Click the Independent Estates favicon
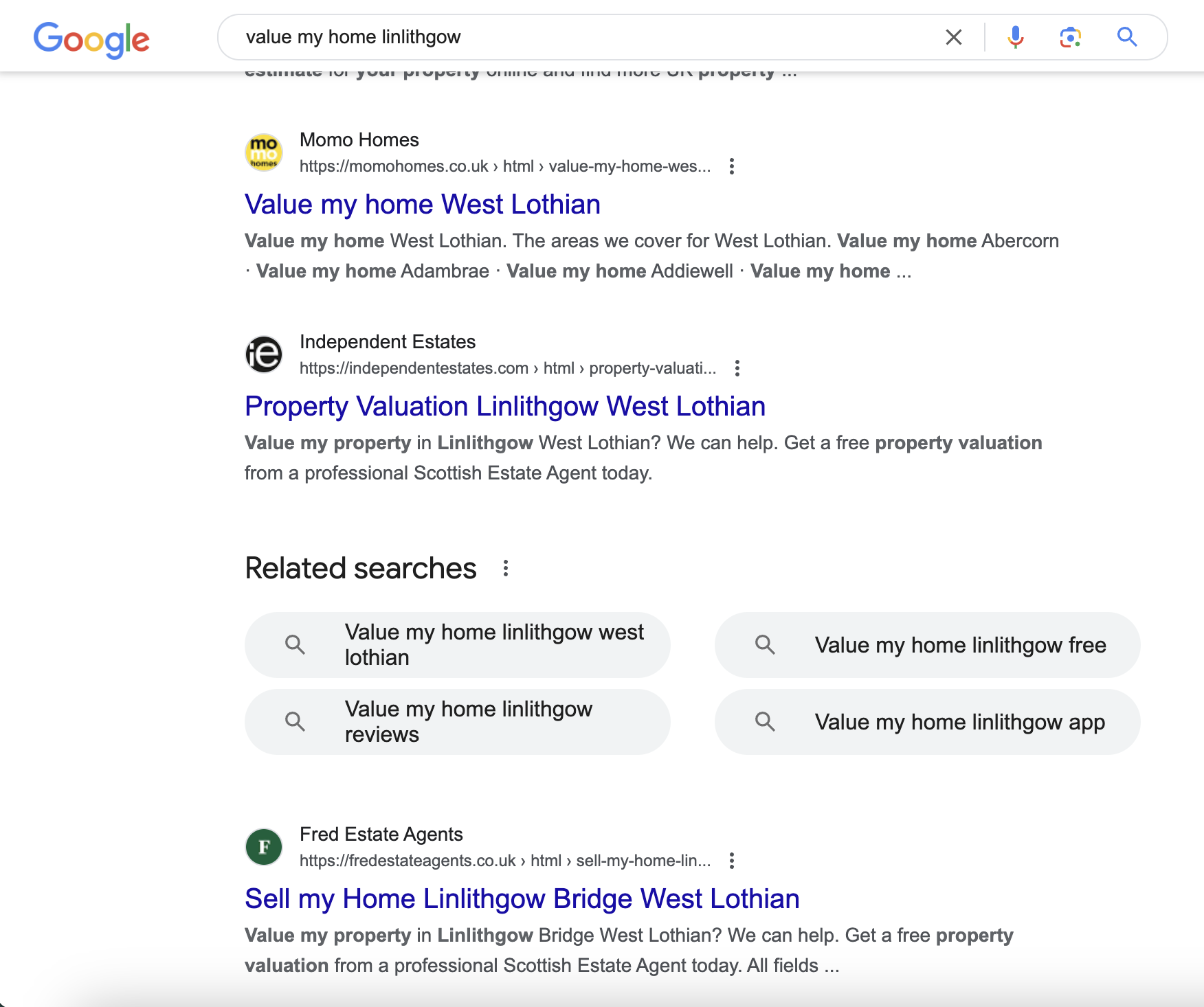1204x1007 pixels. click(x=264, y=354)
